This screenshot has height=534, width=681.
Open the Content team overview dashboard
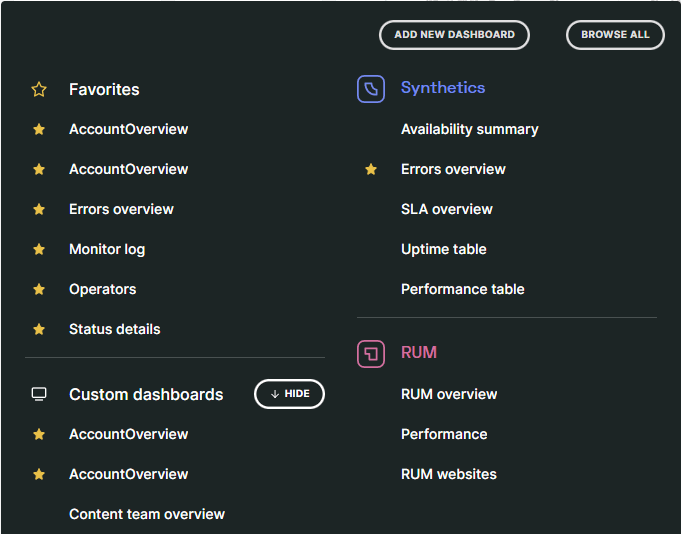146,514
